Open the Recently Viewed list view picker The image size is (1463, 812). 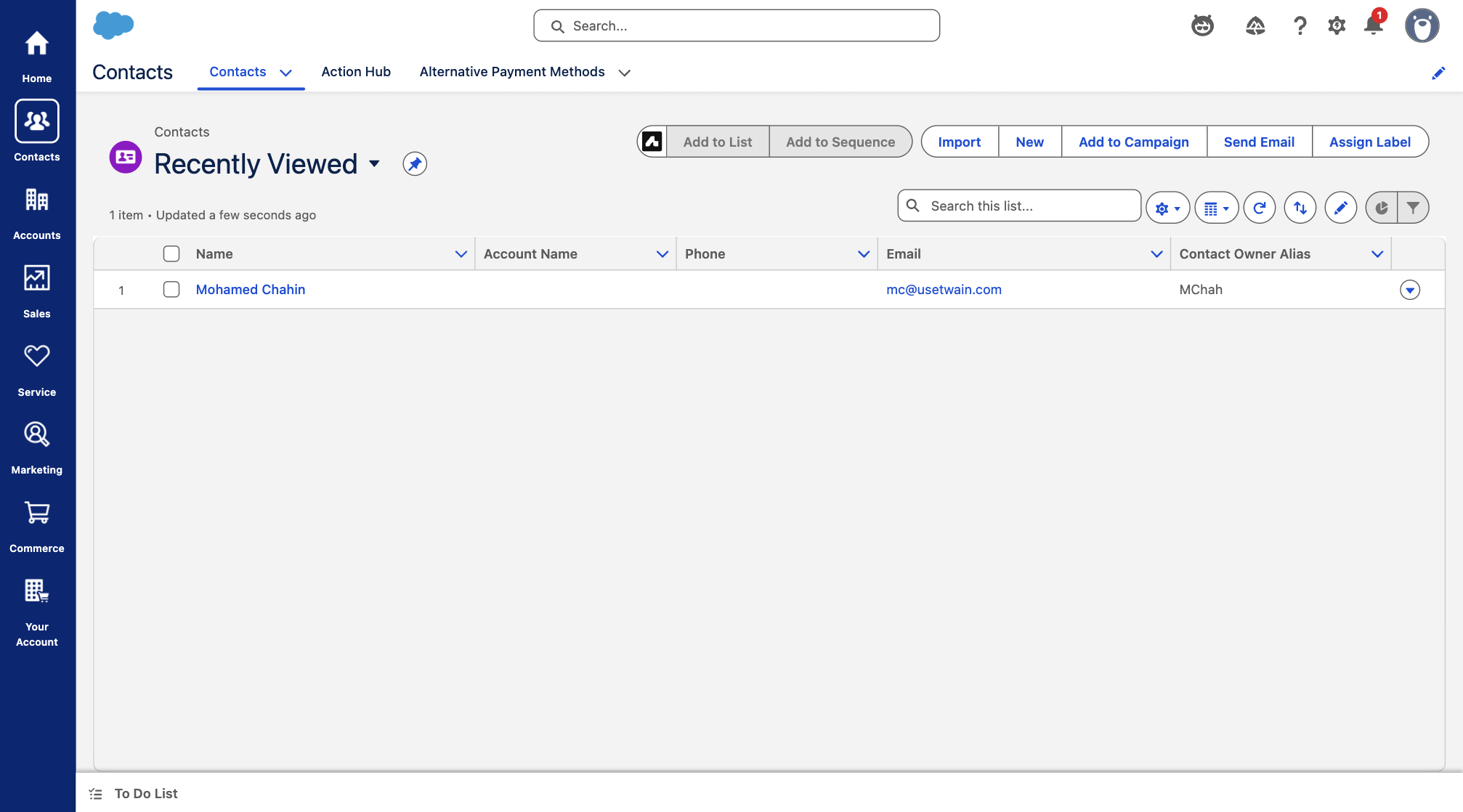tap(375, 163)
